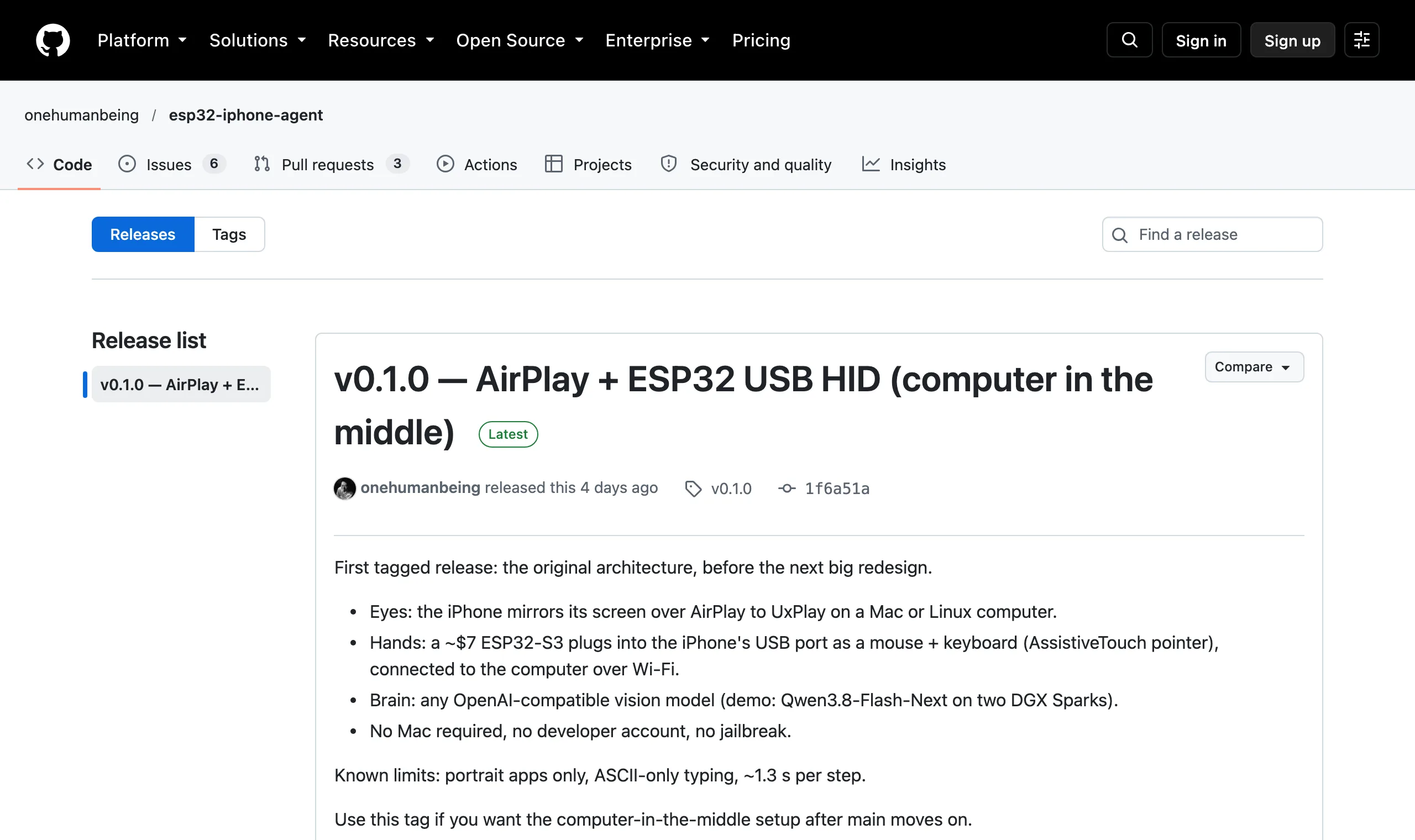The width and height of the screenshot is (1415, 840).
Task: Open the onehumanbeing owner link
Action: pyautogui.click(x=81, y=115)
